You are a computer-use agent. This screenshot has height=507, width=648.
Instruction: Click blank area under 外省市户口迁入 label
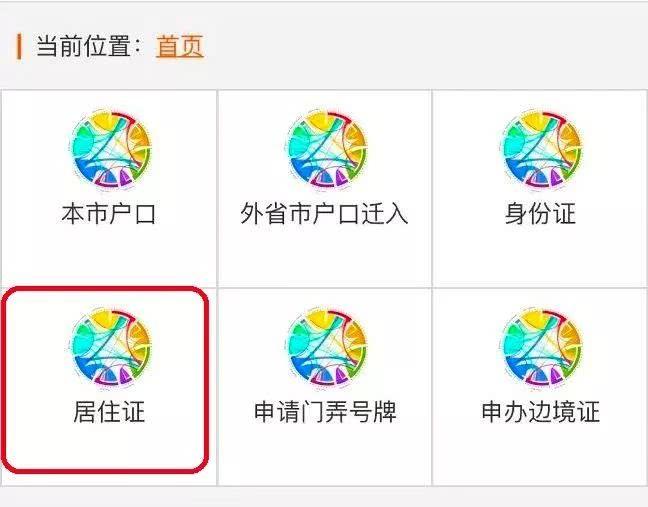325,256
